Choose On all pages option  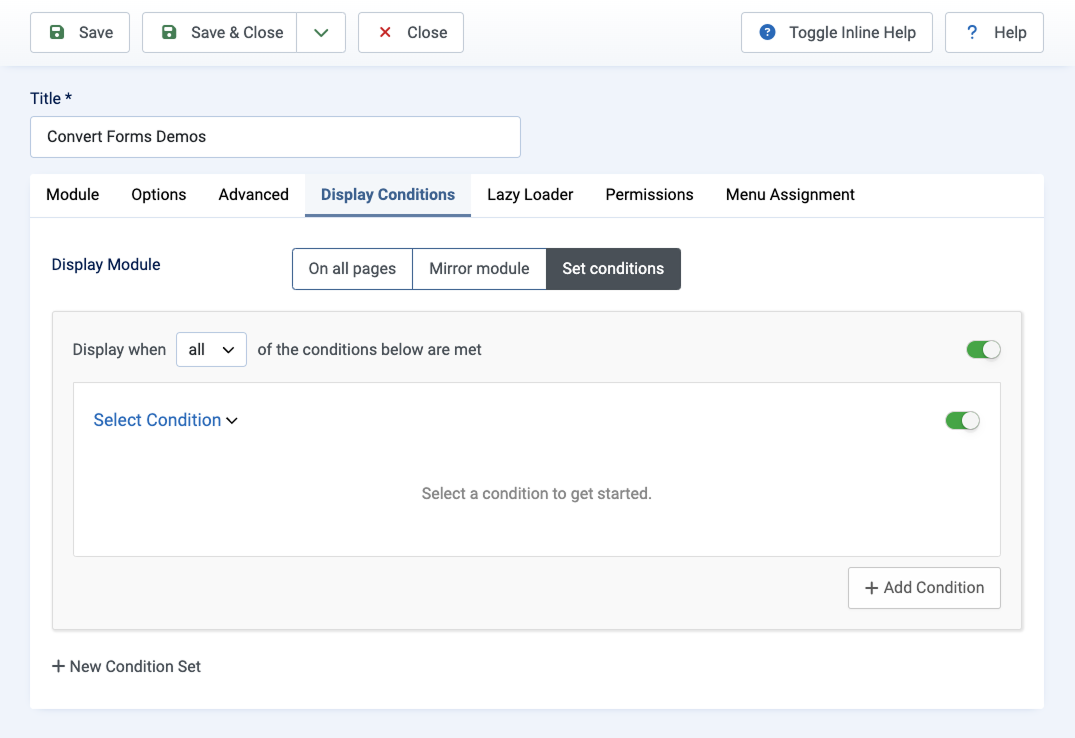pyautogui.click(x=352, y=269)
